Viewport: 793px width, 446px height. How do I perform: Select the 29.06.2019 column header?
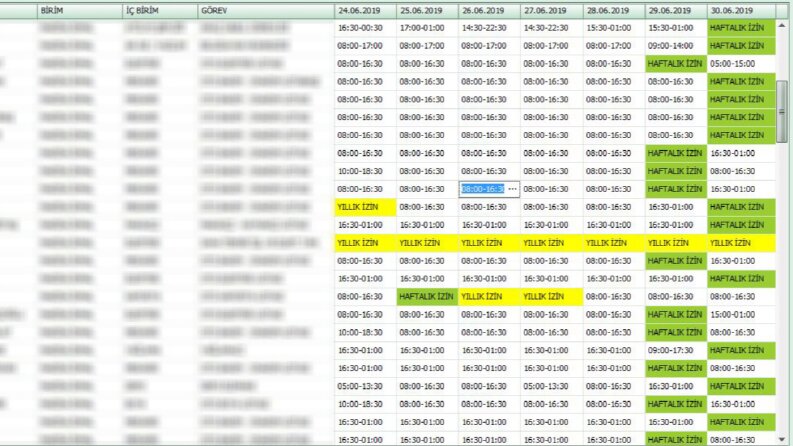[676, 11]
